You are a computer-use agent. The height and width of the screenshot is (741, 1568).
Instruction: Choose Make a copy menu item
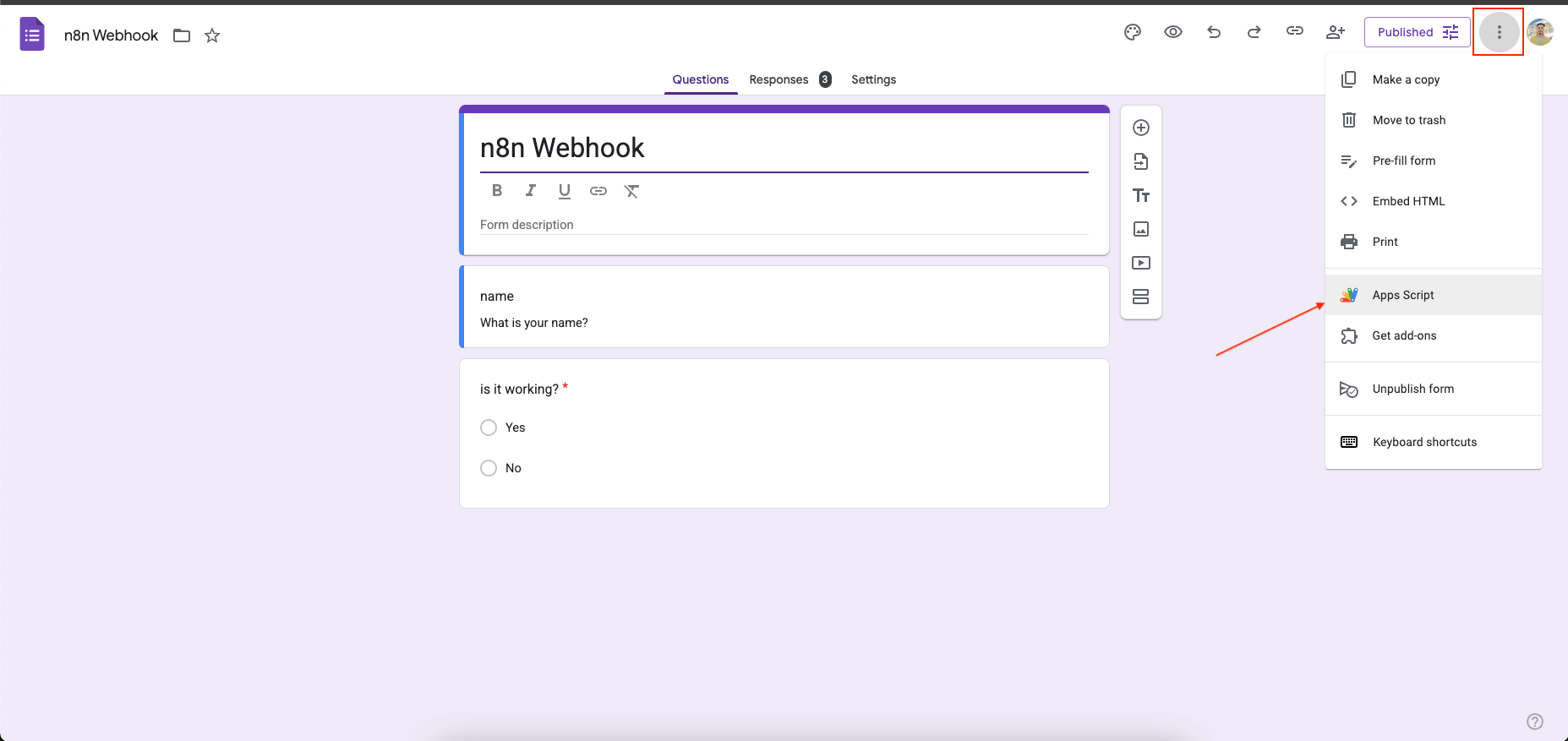(1434, 79)
